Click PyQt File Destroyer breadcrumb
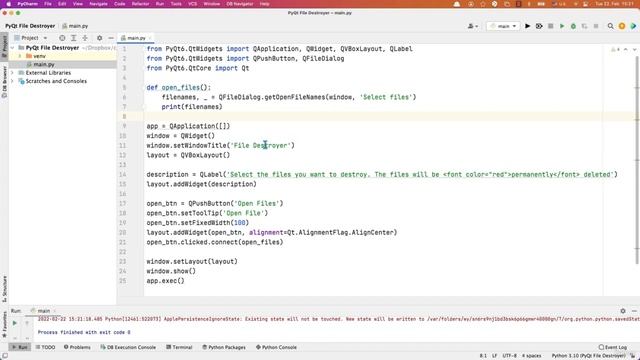 (30, 26)
